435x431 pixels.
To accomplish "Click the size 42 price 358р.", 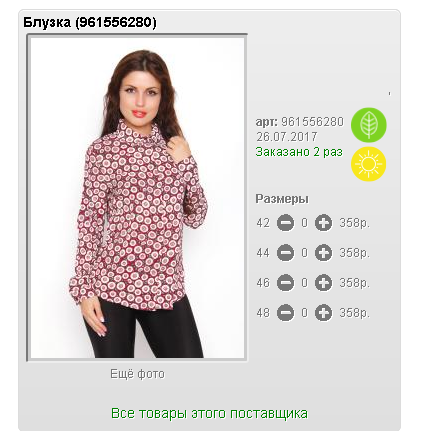I will 355,223.
